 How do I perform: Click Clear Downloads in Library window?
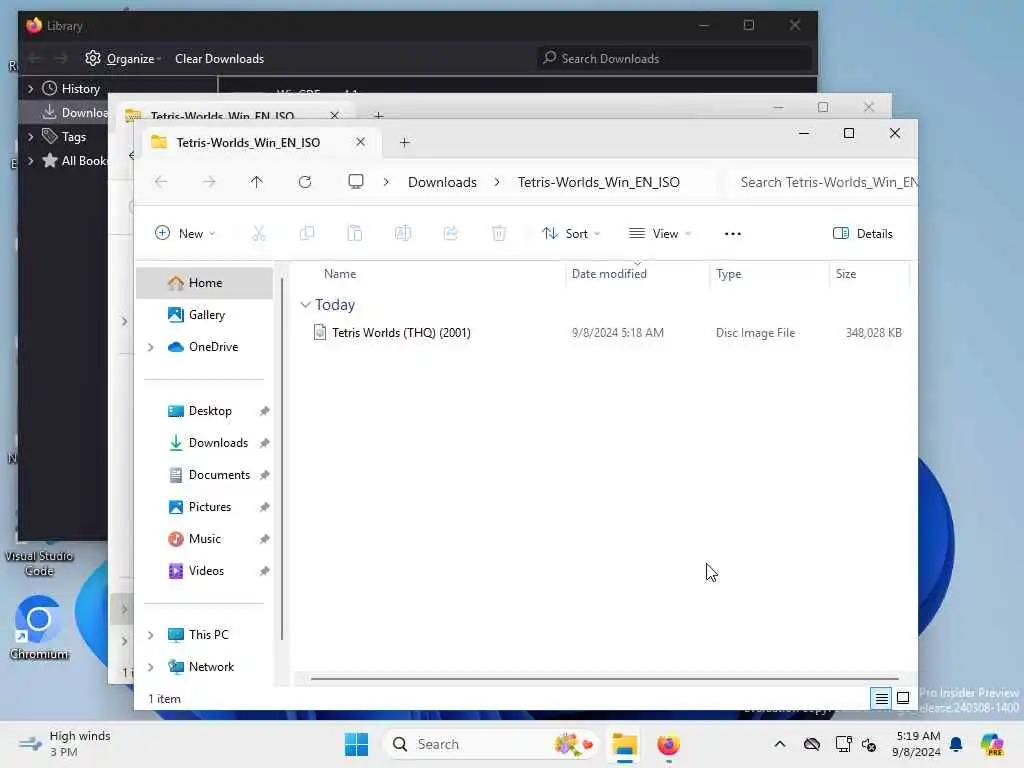219,58
